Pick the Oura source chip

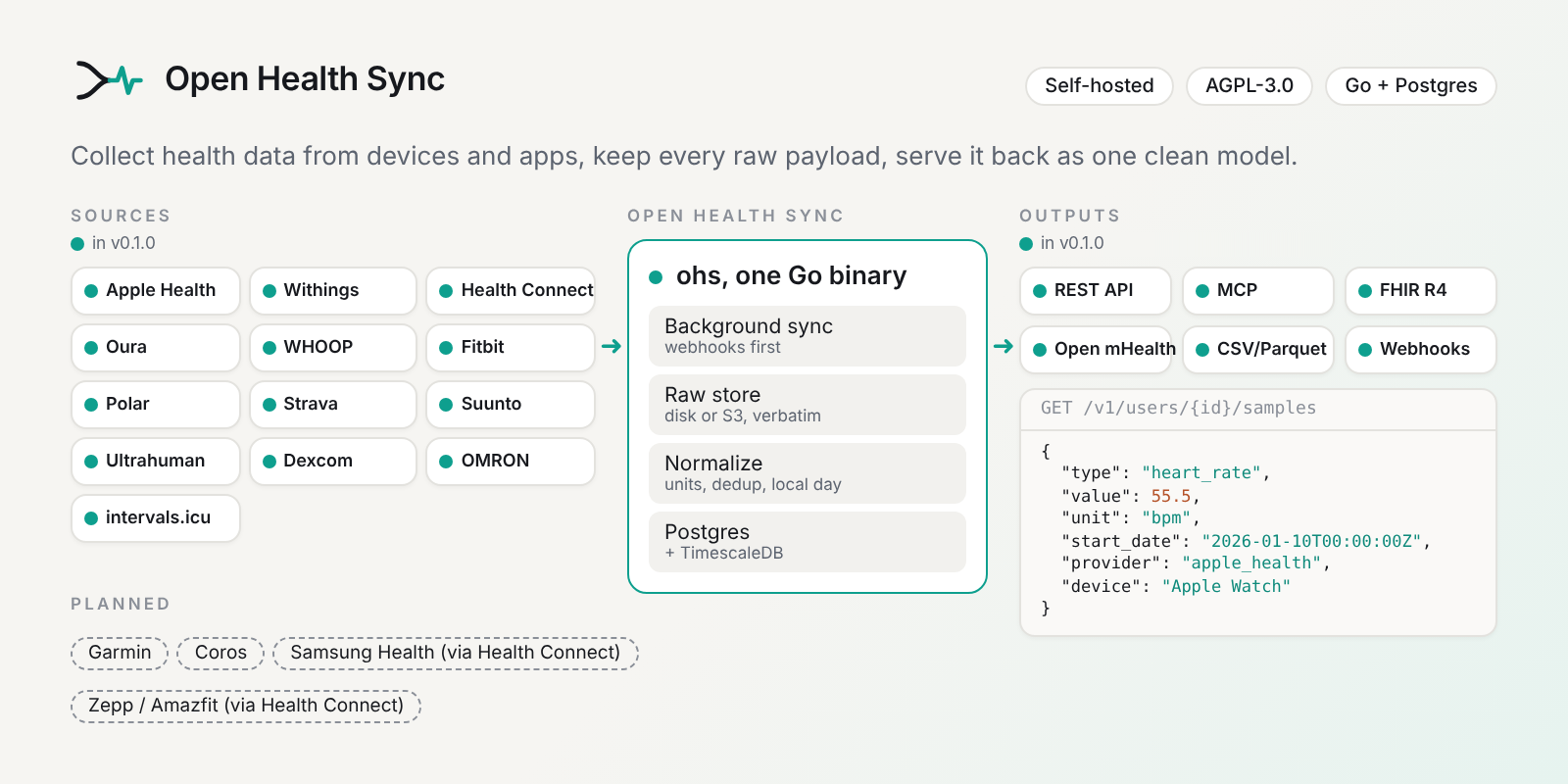156,348
